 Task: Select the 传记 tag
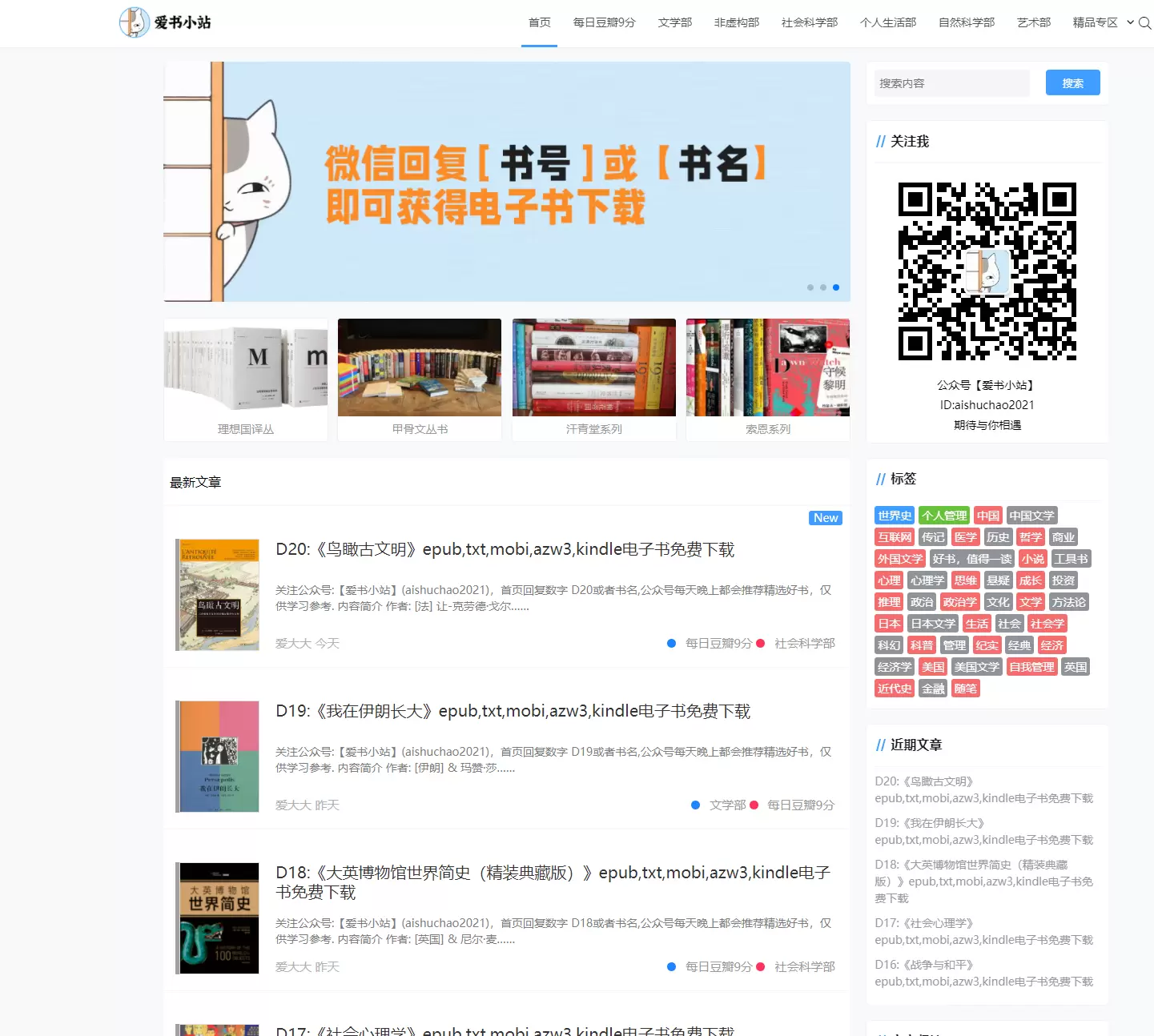tap(933, 537)
